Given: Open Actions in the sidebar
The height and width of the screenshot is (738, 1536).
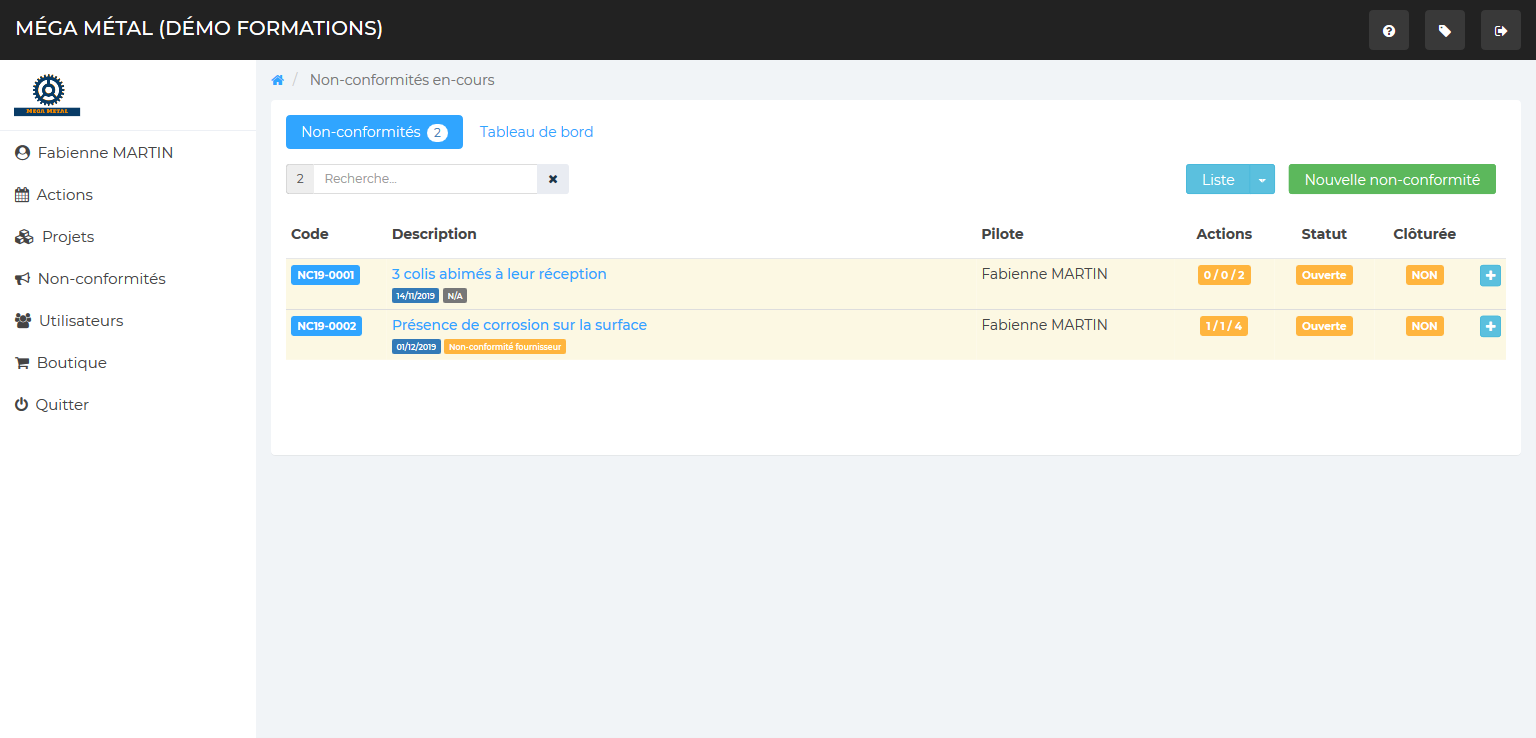Looking at the screenshot, I should pos(64,195).
